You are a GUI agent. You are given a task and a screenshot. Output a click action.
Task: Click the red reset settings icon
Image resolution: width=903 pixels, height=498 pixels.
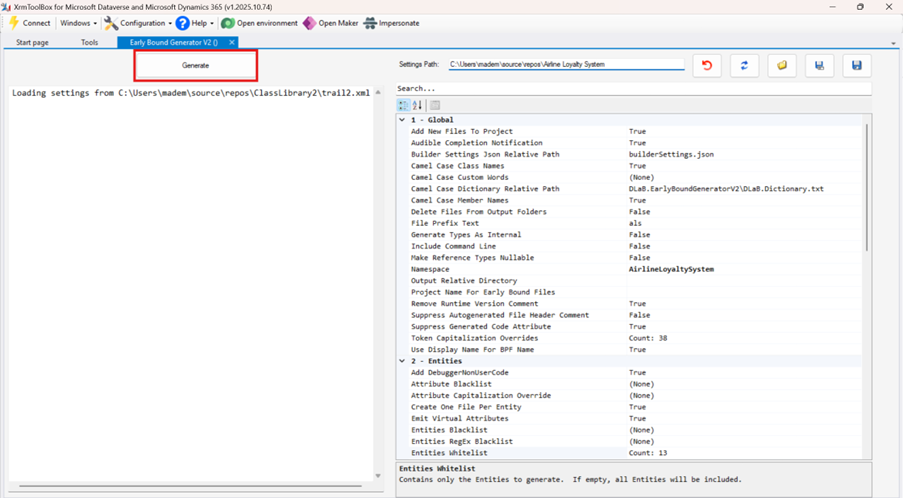coord(707,65)
